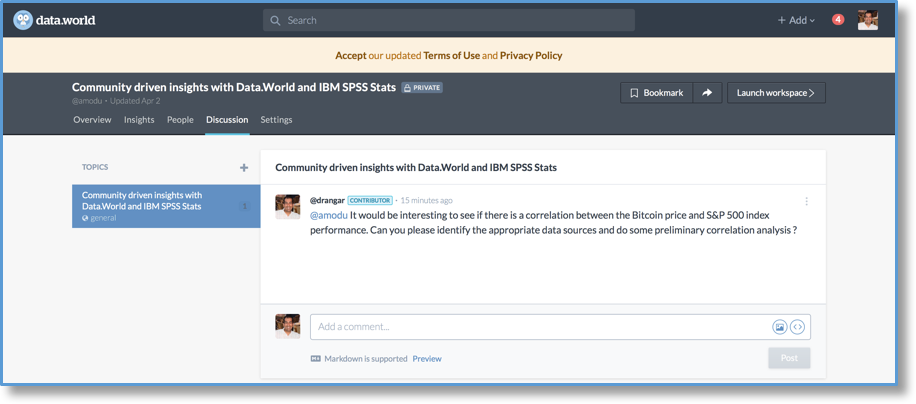Open the People tab

(x=180, y=120)
